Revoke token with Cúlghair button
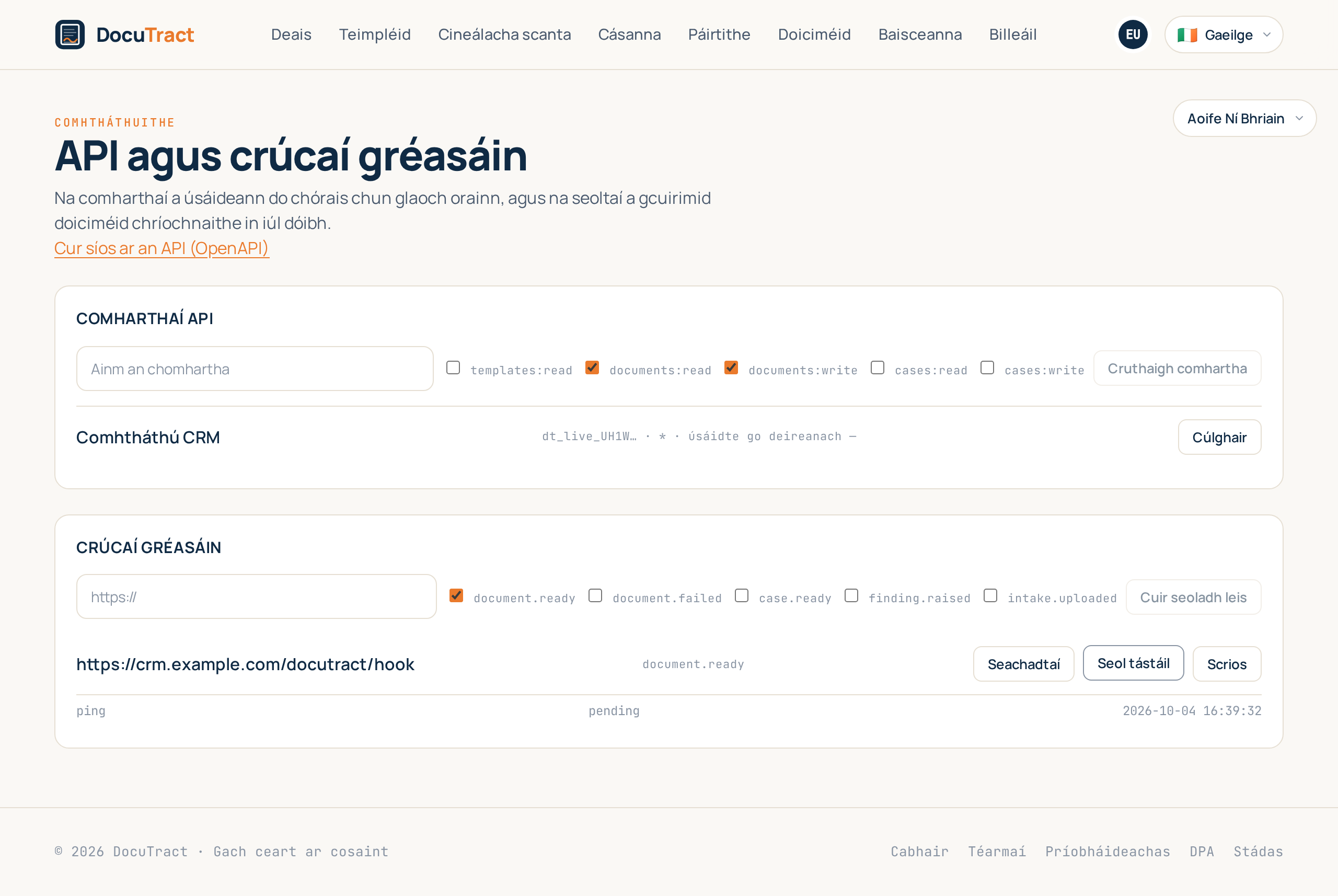Viewport: 1338px width, 896px height. coord(1220,437)
